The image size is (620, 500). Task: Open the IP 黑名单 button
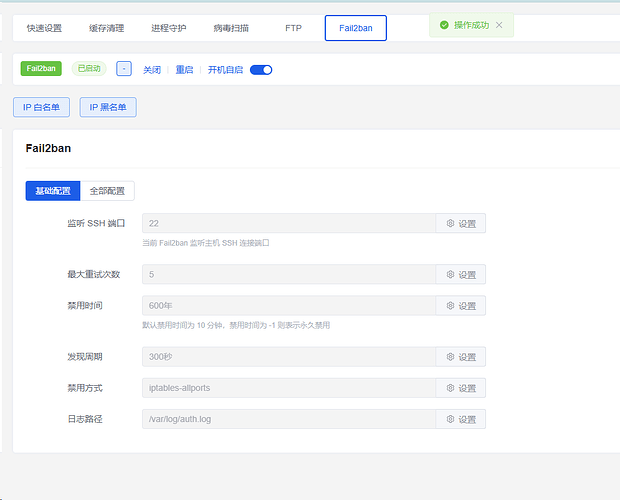pyautogui.click(x=108, y=107)
